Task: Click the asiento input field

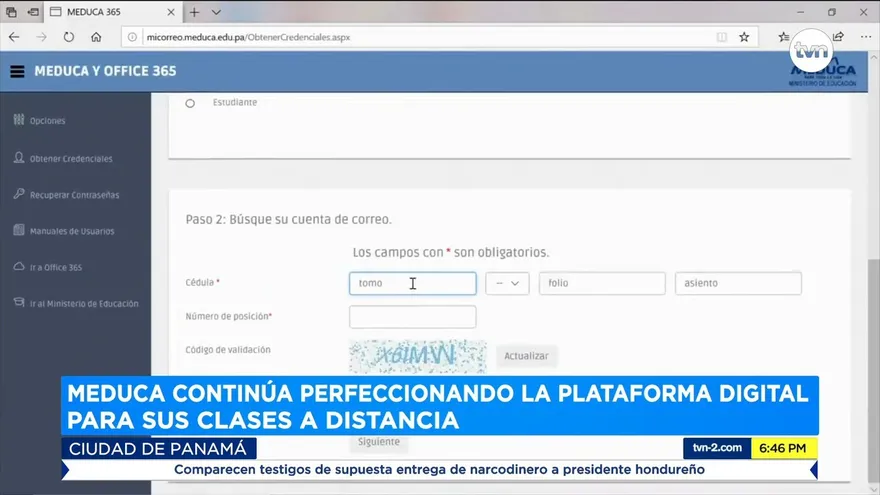Action: 738,283
